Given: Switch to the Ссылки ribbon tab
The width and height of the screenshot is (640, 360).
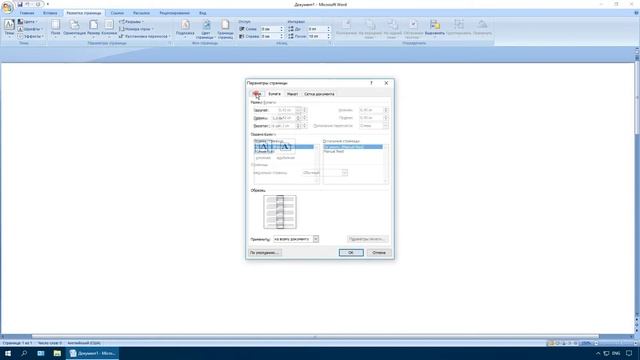Looking at the screenshot, I should point(117,13).
